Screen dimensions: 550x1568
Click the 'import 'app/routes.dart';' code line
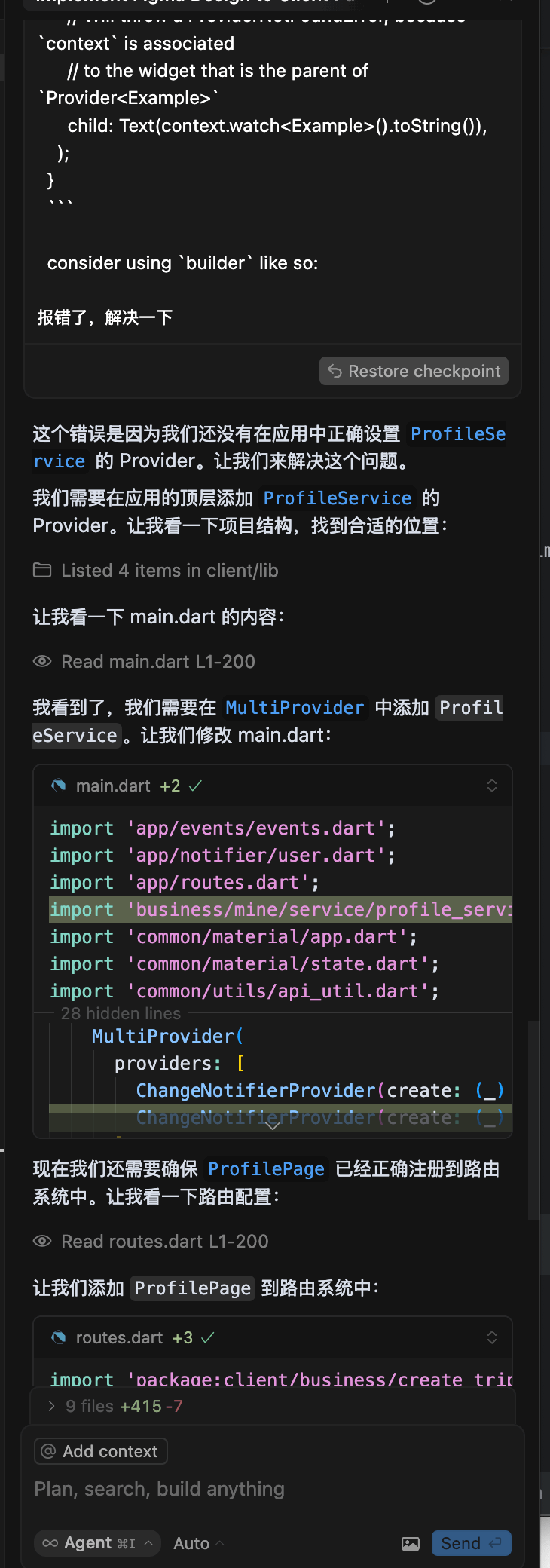(185, 883)
